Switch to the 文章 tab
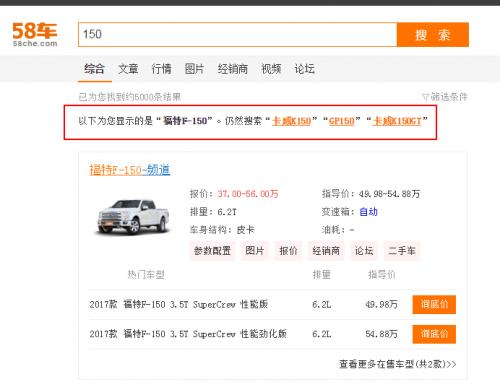 (x=128, y=69)
